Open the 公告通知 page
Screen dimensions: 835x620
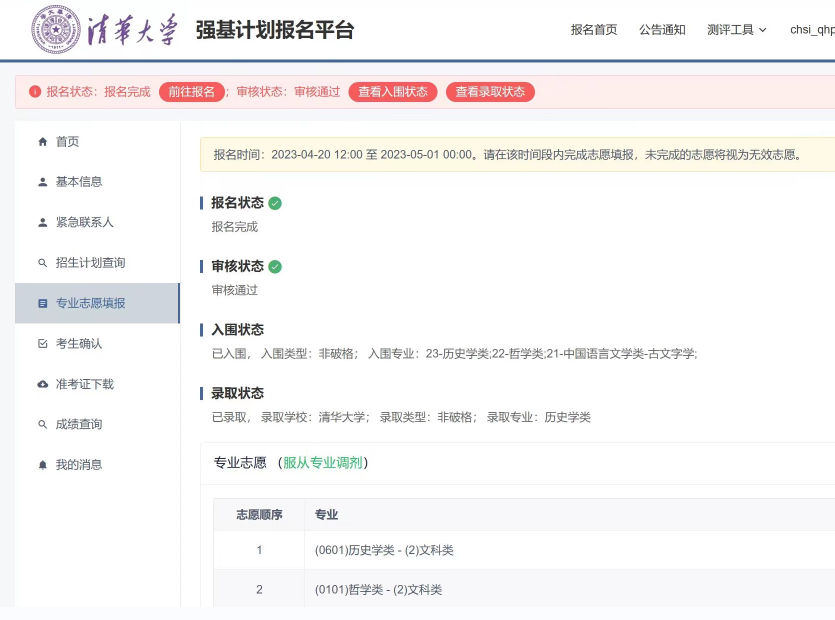662,31
